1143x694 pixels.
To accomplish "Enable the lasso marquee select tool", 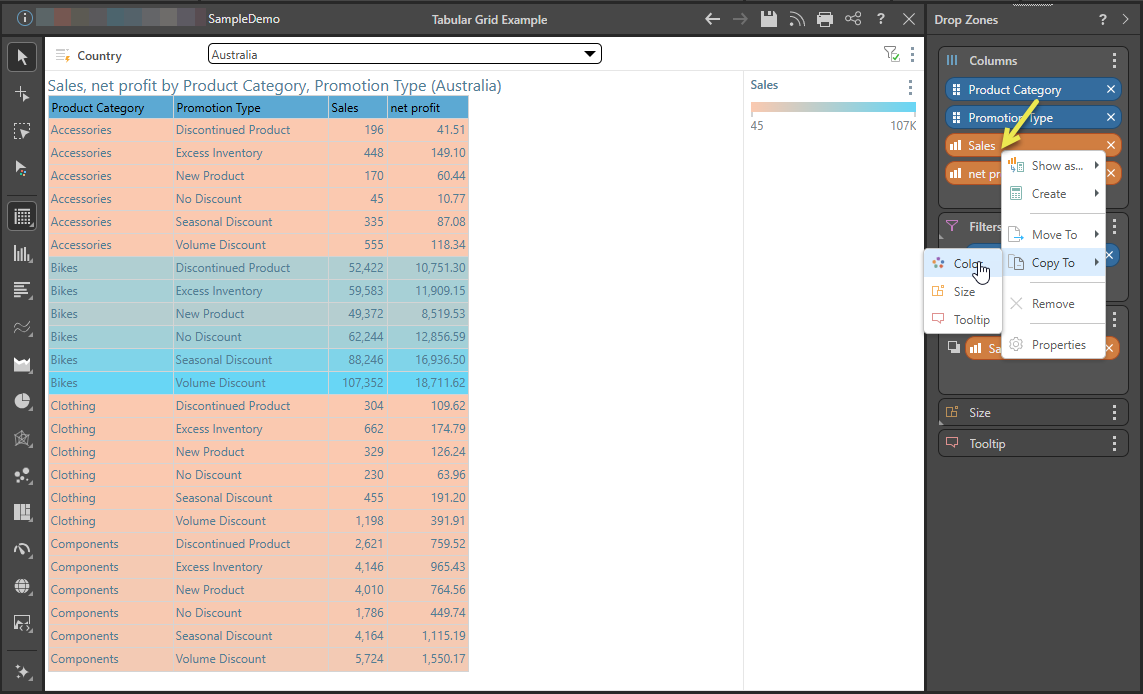I will pos(22,131).
